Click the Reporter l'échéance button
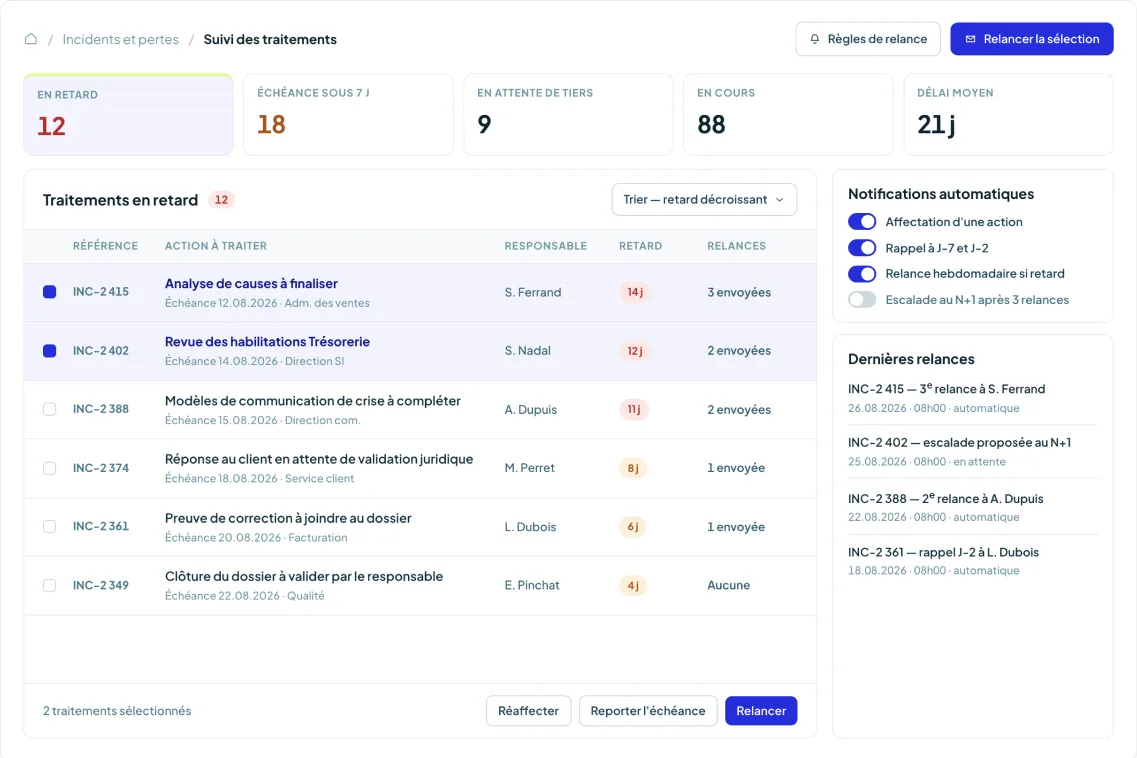1137x758 pixels. pyautogui.click(x=648, y=711)
